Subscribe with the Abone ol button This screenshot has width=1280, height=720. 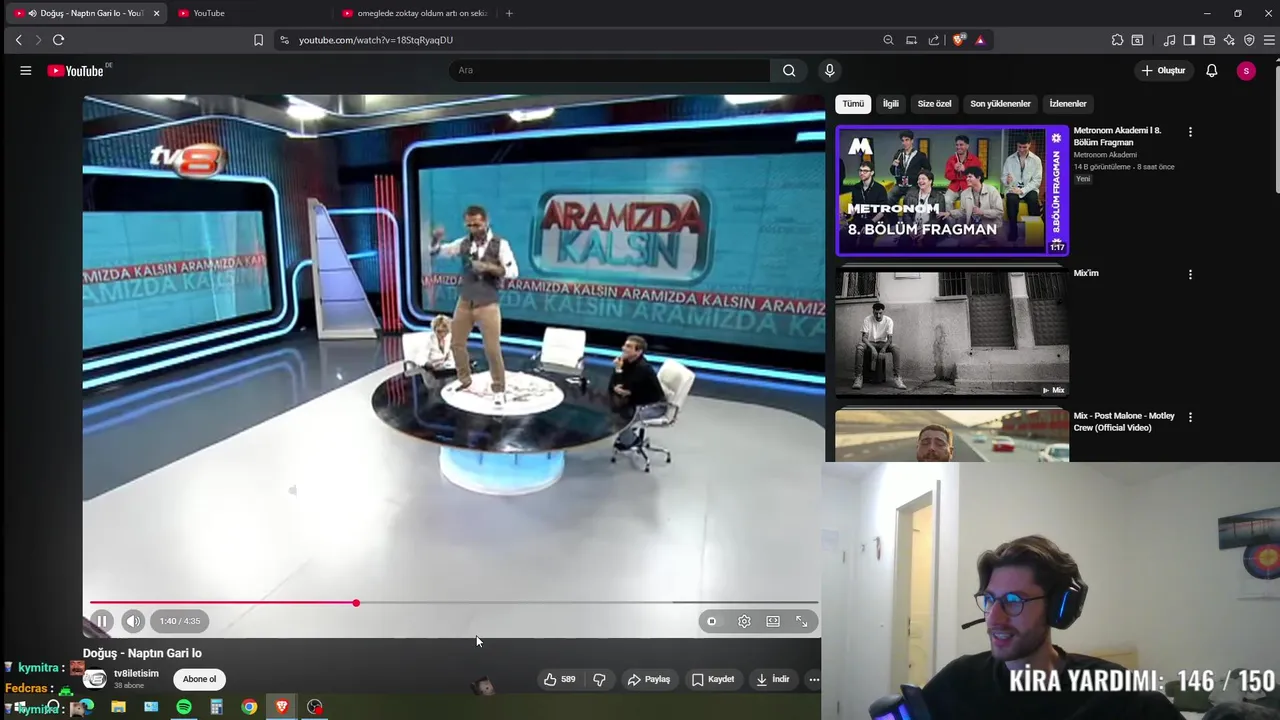click(x=199, y=679)
